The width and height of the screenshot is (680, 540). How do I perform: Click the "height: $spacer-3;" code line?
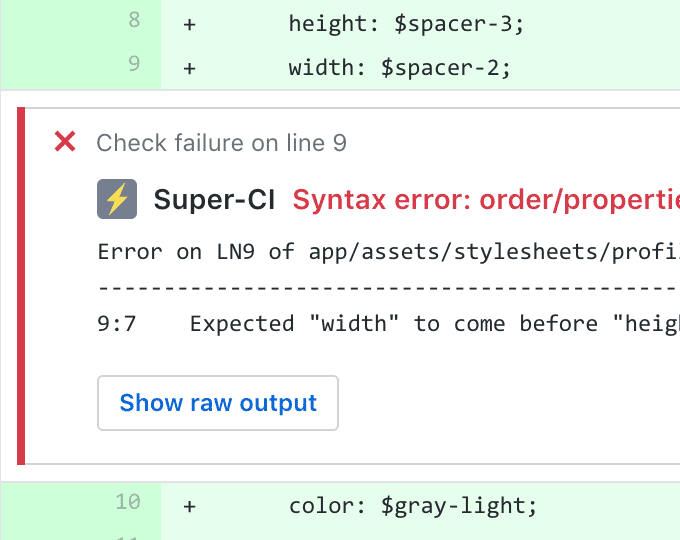406,24
